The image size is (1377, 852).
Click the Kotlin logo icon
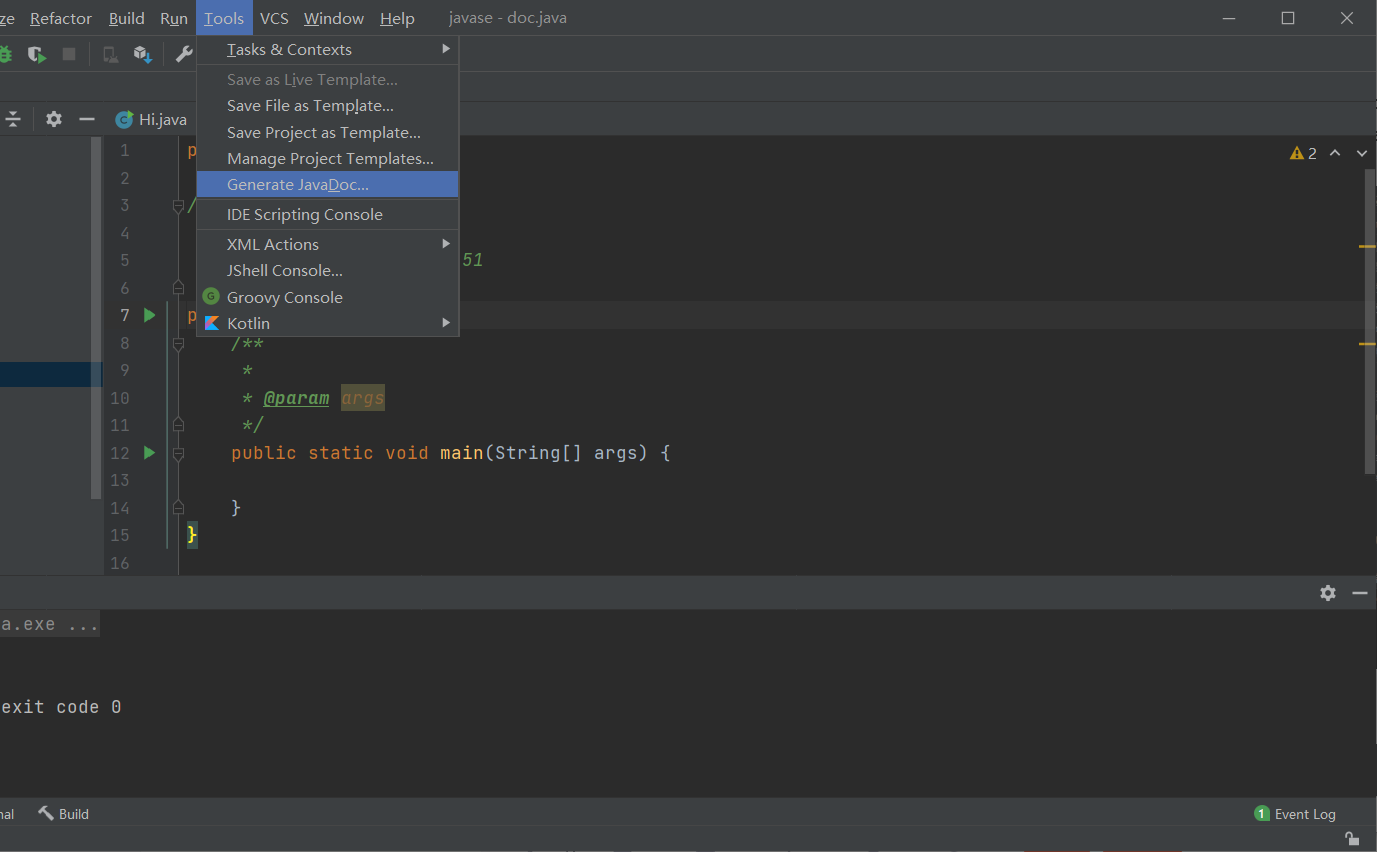(x=211, y=323)
